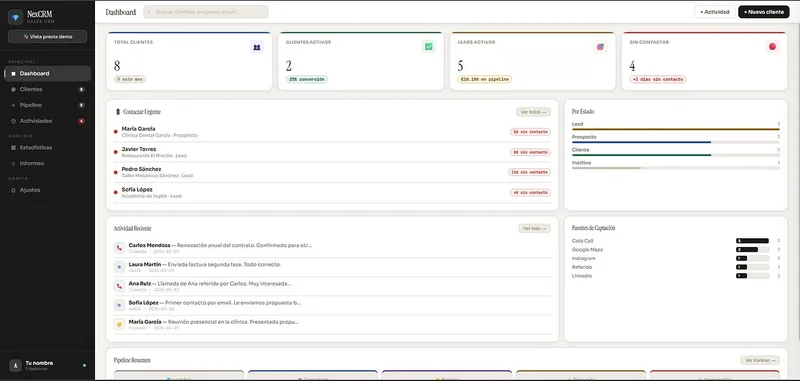
Task: Click the user avatar icon near Tu nombre
Action: (15, 365)
